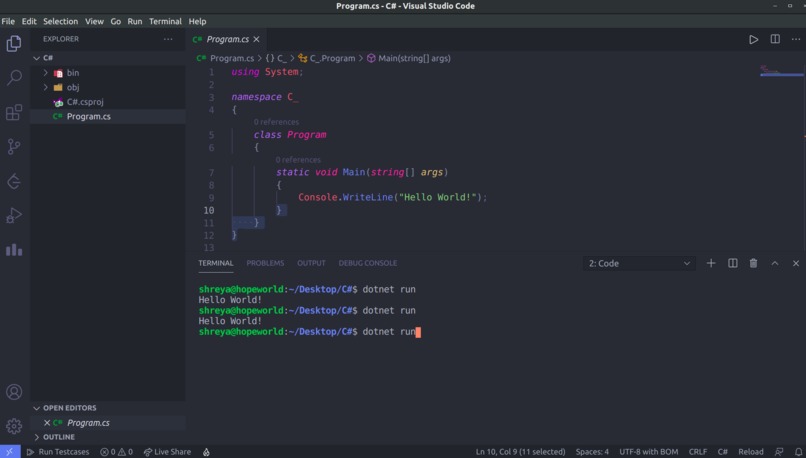Change CRLF end of line sequence

698,452
